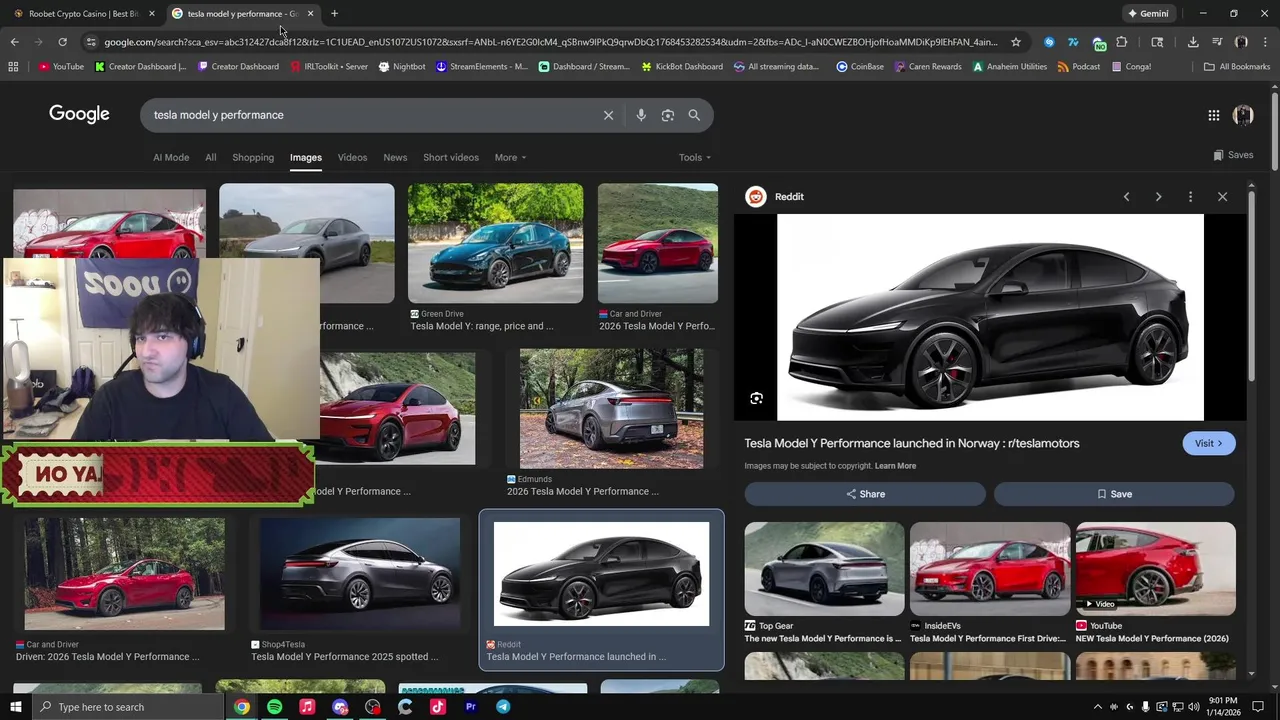Viewport: 1280px width, 720px height.
Task: Open the YouTube bookmark
Action: point(61,67)
